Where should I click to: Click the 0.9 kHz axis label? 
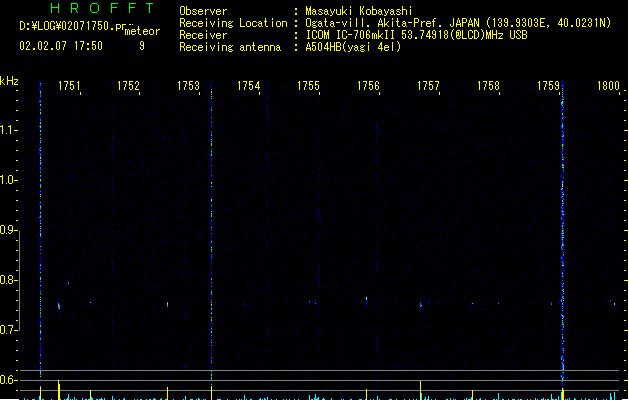coord(8,230)
